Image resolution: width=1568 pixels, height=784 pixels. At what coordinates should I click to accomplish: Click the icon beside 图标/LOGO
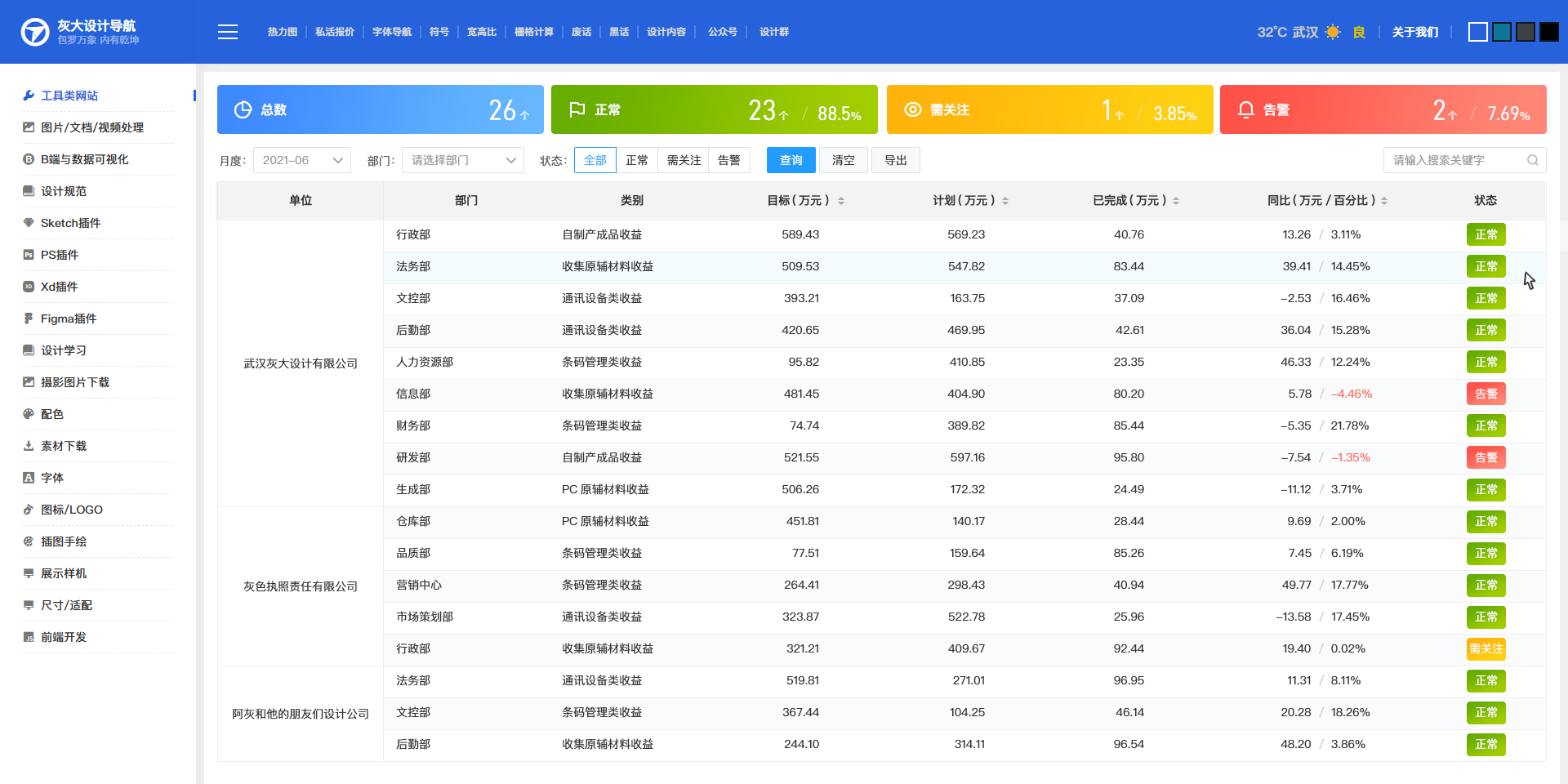29,510
